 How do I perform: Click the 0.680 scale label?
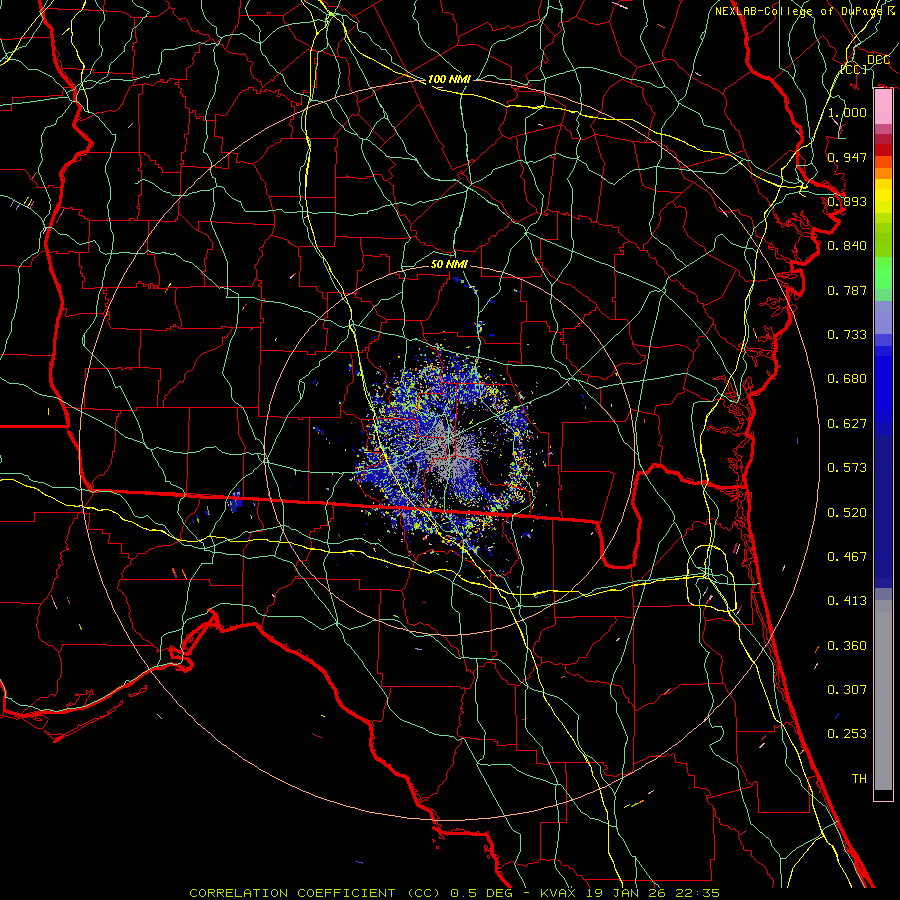(847, 379)
